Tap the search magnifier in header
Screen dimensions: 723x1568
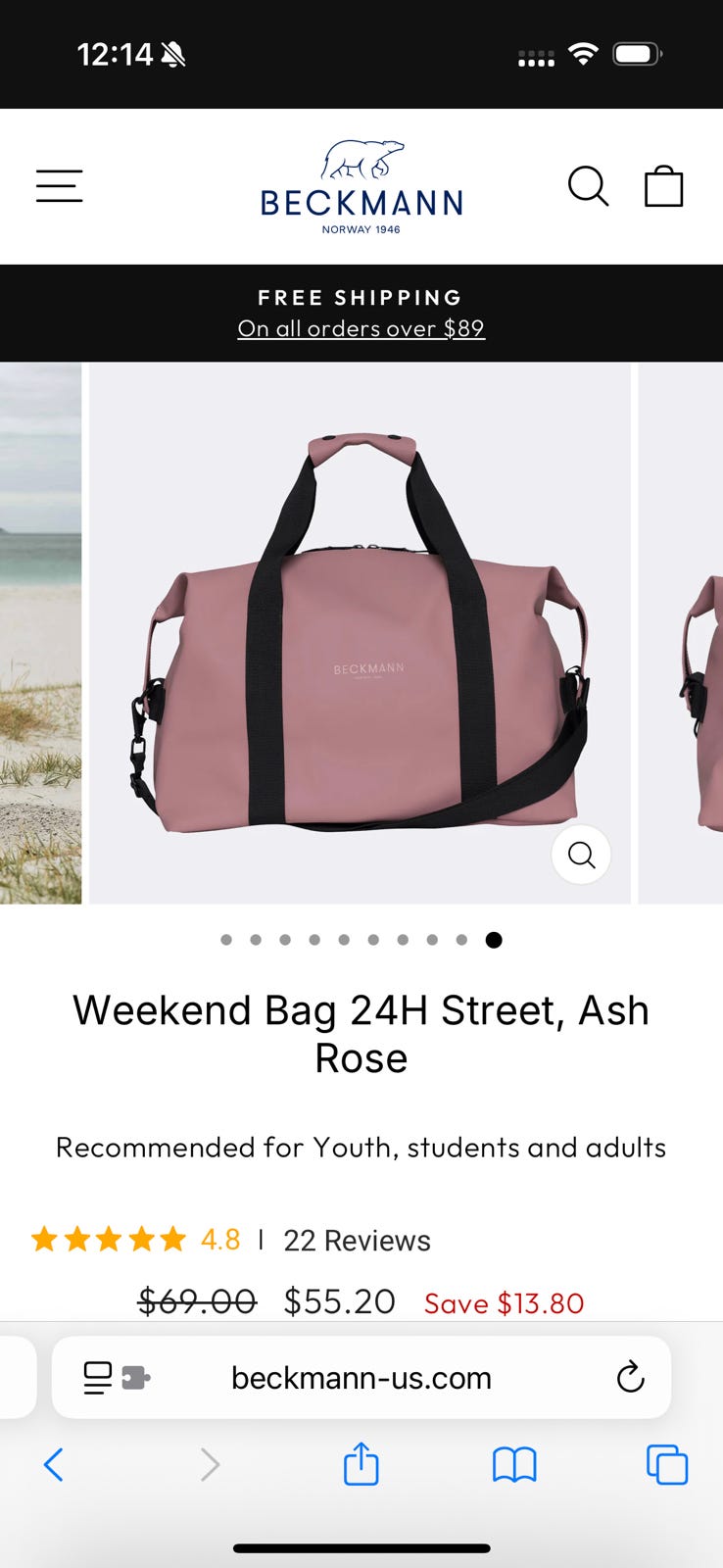tap(589, 186)
